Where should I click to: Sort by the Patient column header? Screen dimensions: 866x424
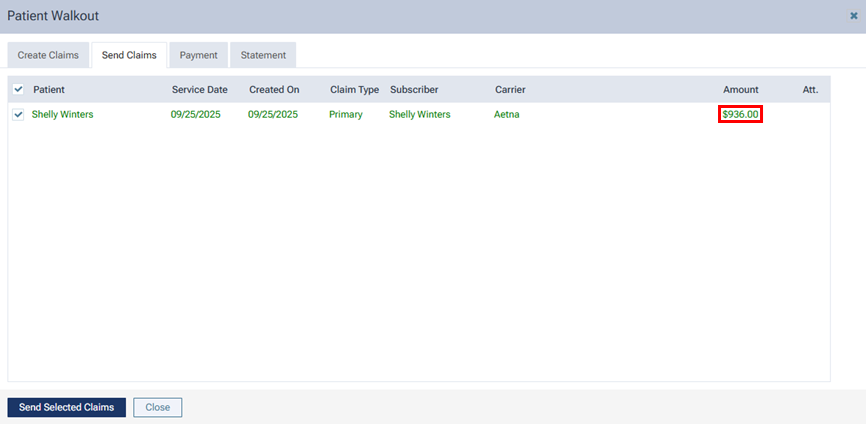pos(49,90)
